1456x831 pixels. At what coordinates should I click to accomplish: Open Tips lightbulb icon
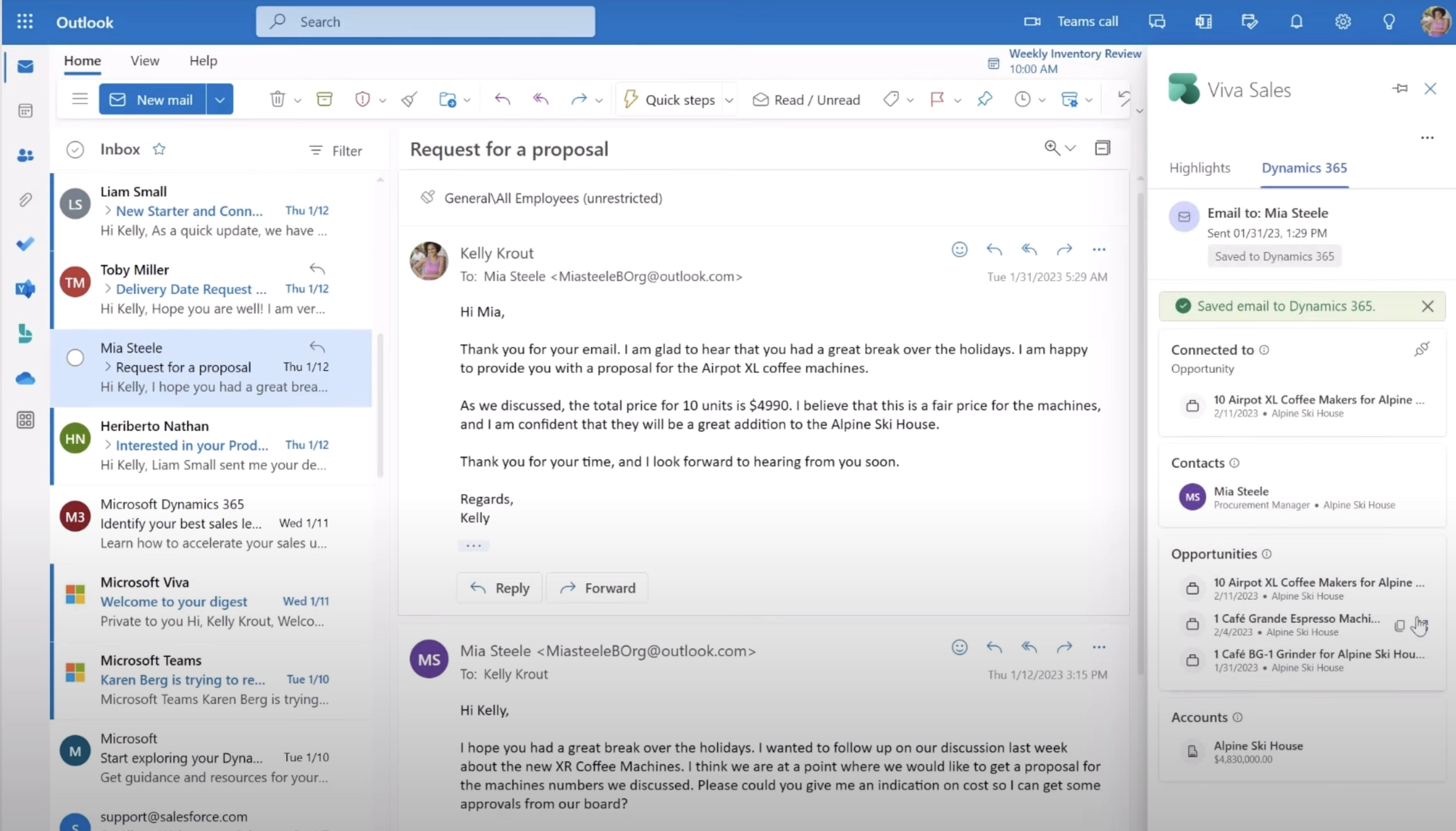coord(1389,22)
